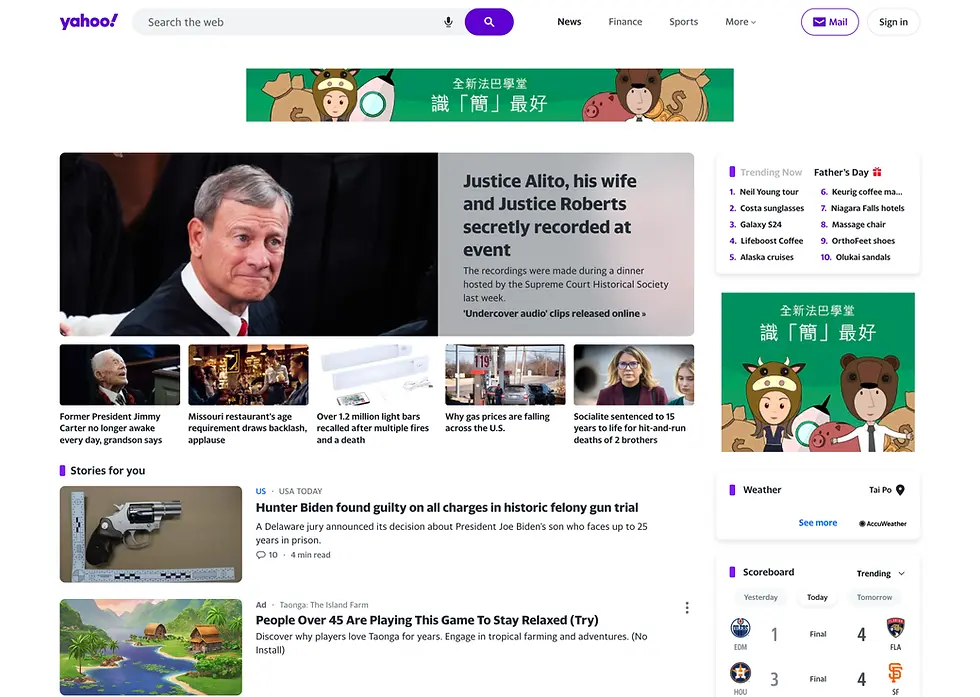980x697 pixels.
Task: Select trending item Massage chair
Action: point(858,224)
